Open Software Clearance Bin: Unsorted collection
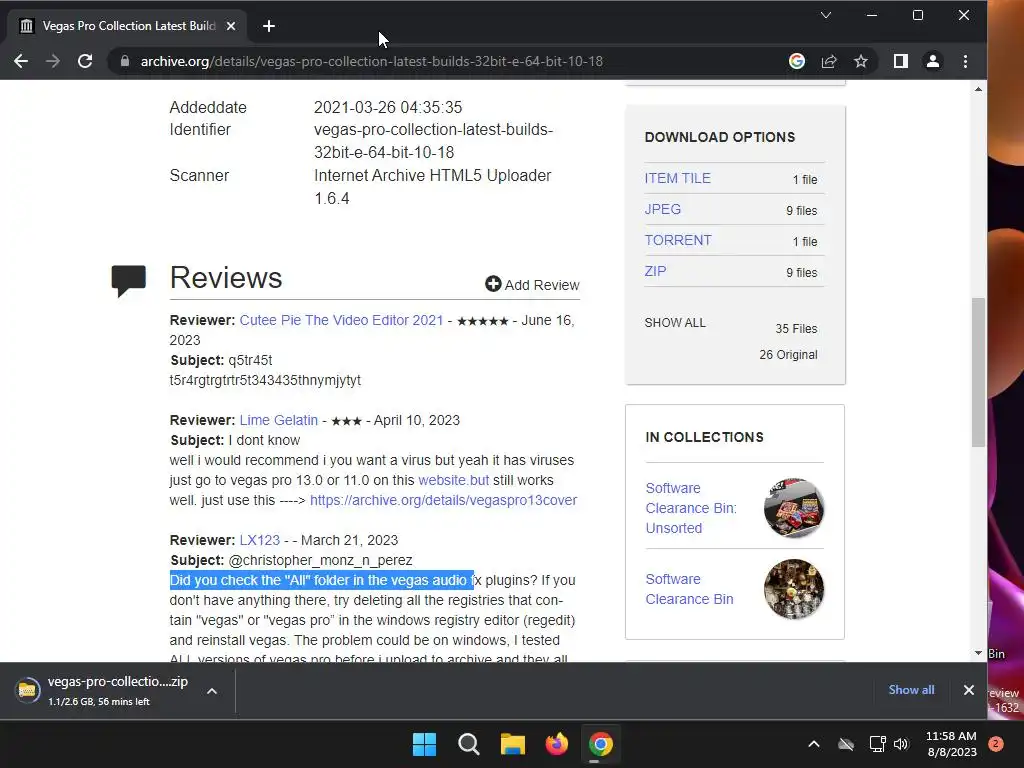 point(691,508)
